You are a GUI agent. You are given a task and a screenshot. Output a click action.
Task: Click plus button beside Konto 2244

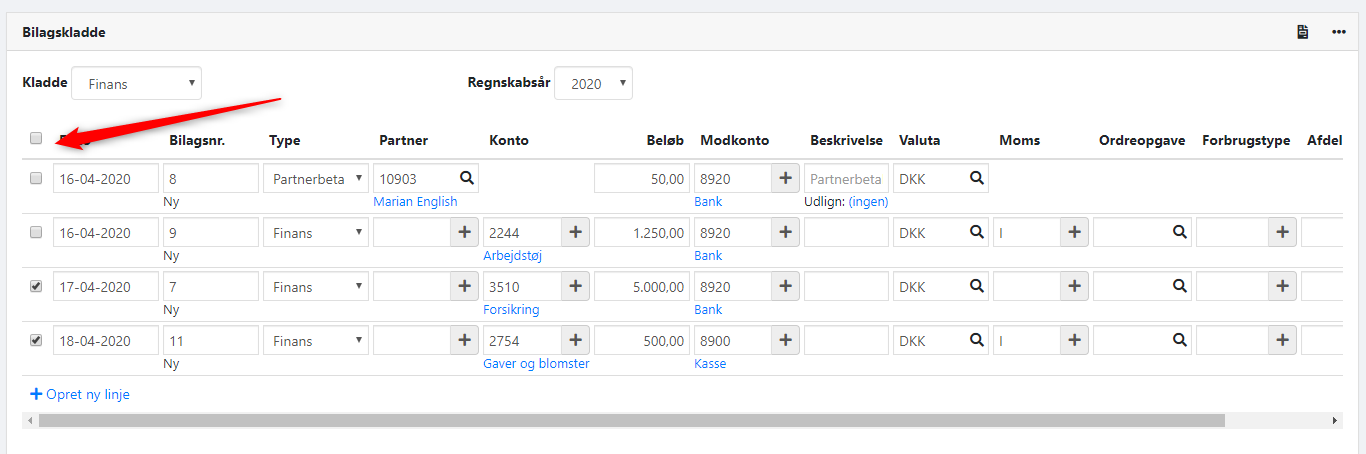575,233
